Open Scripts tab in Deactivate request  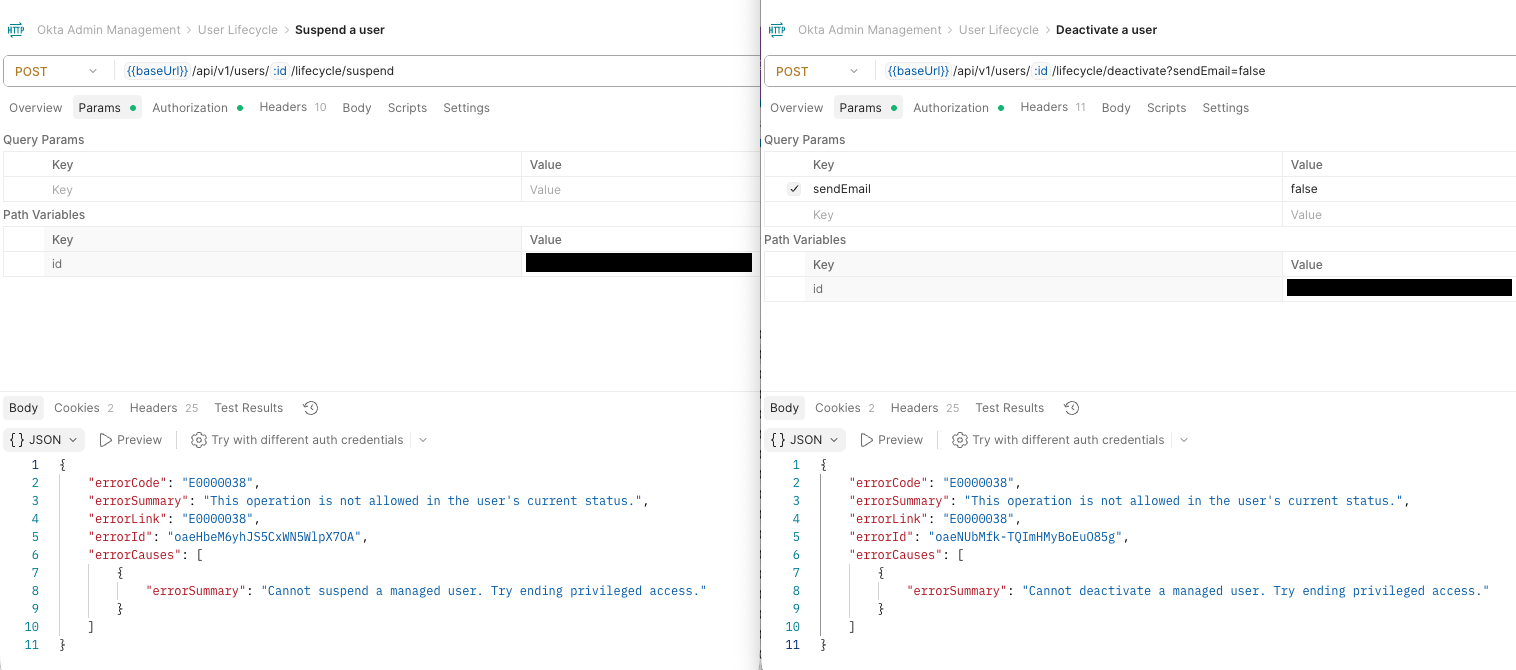point(1166,108)
